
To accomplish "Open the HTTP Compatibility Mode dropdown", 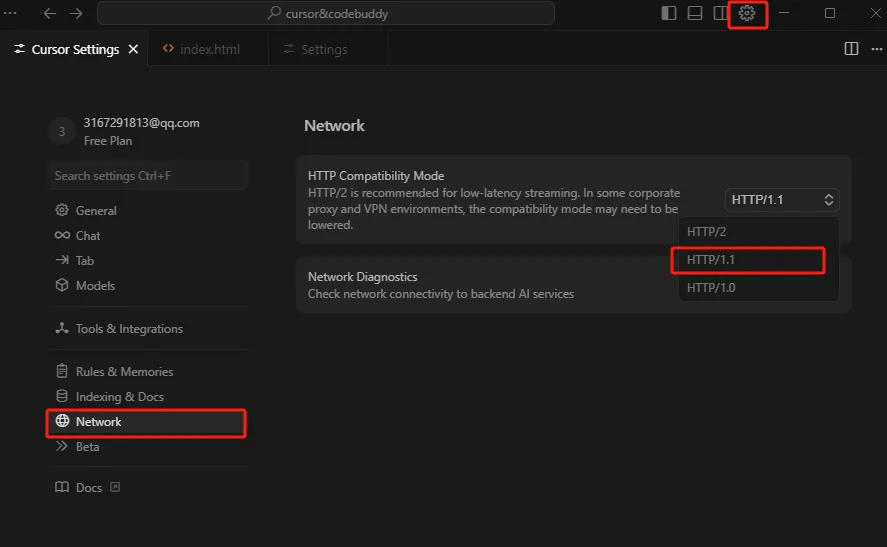I will [782, 200].
